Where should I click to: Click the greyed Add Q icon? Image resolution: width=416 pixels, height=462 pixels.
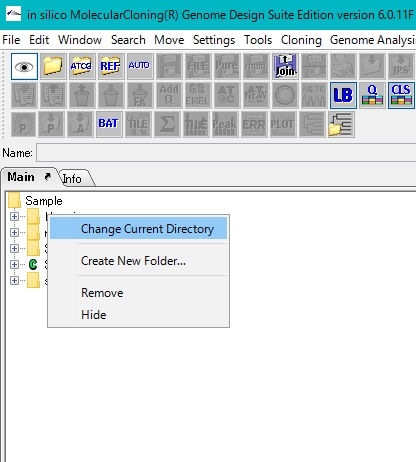(169, 95)
